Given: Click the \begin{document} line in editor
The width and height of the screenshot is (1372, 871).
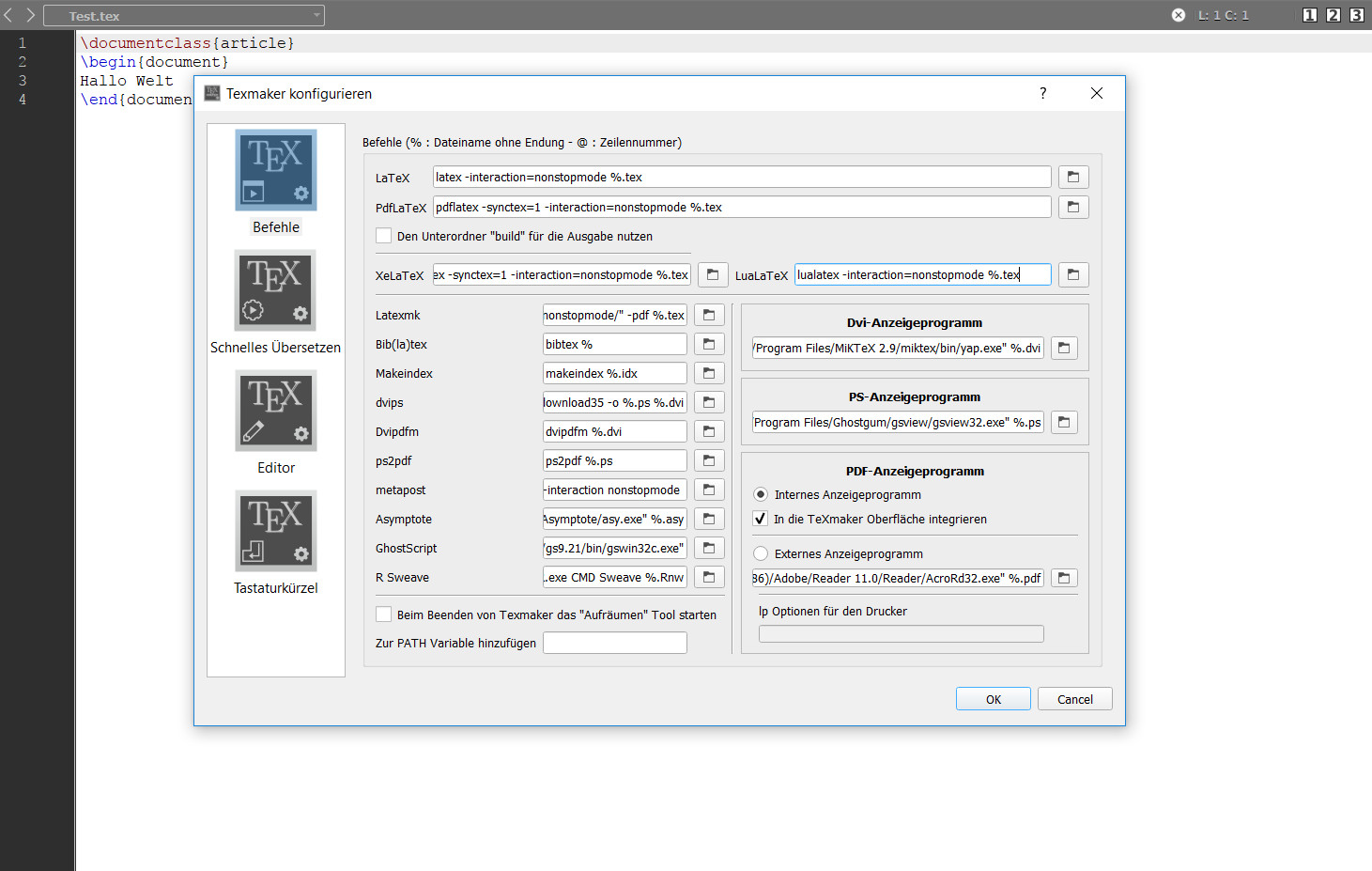Looking at the screenshot, I should tap(154, 61).
